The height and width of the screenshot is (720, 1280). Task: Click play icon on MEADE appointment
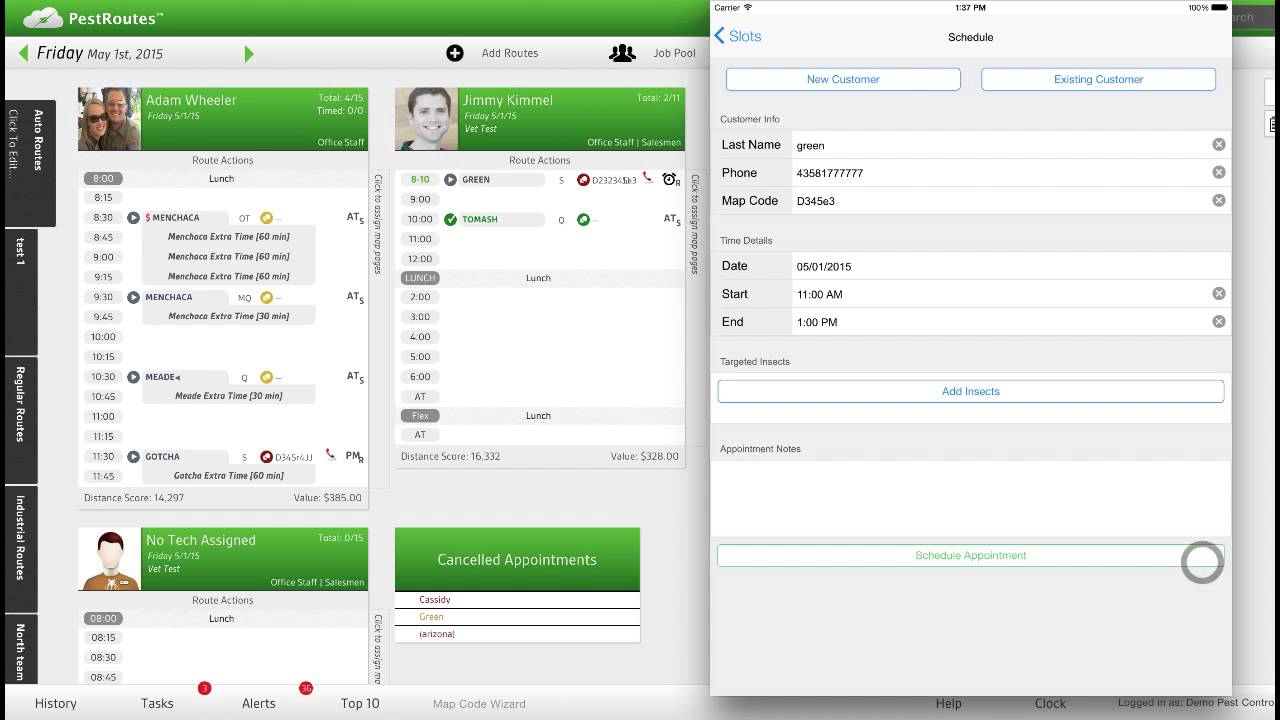pos(133,377)
